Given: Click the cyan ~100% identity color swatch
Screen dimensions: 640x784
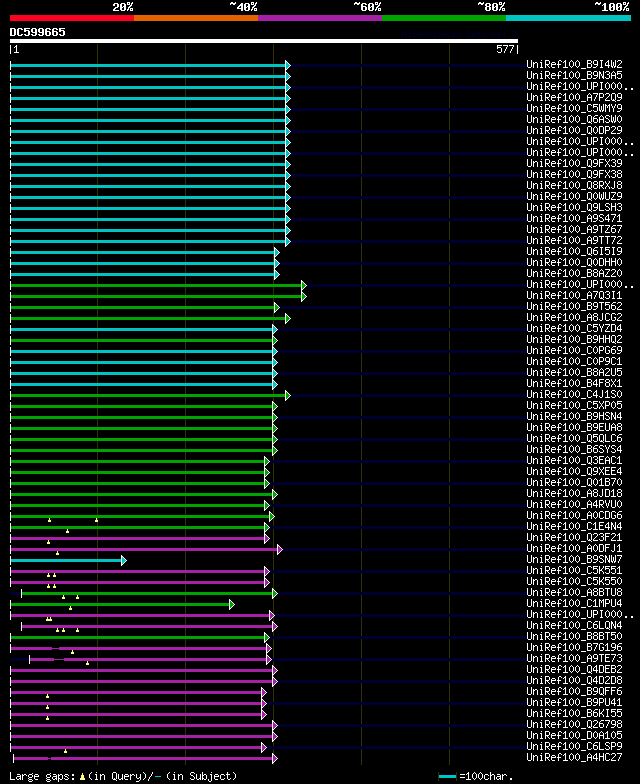Looking at the screenshot, I should pyautogui.click(x=568, y=18).
